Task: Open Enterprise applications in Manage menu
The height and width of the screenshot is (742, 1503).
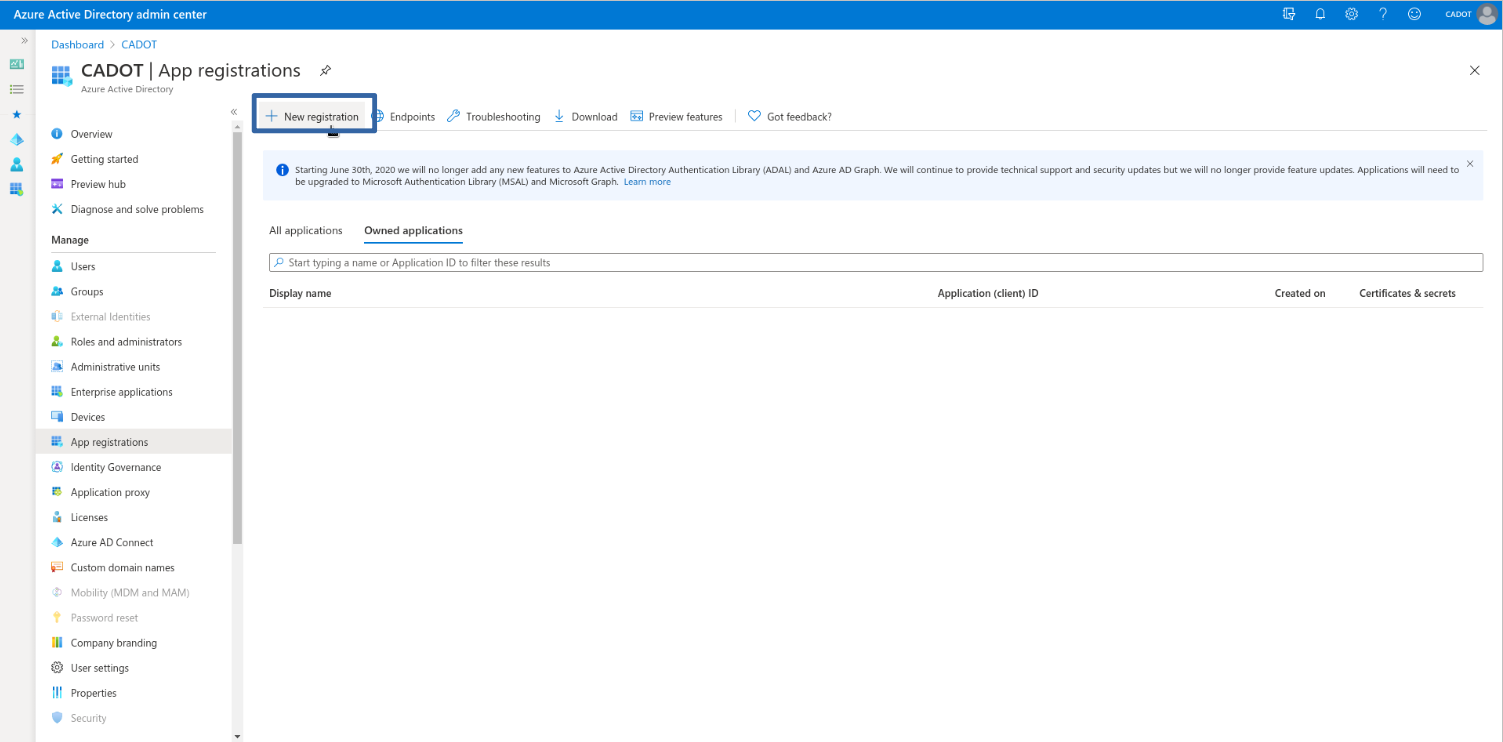Action: click(x=121, y=392)
